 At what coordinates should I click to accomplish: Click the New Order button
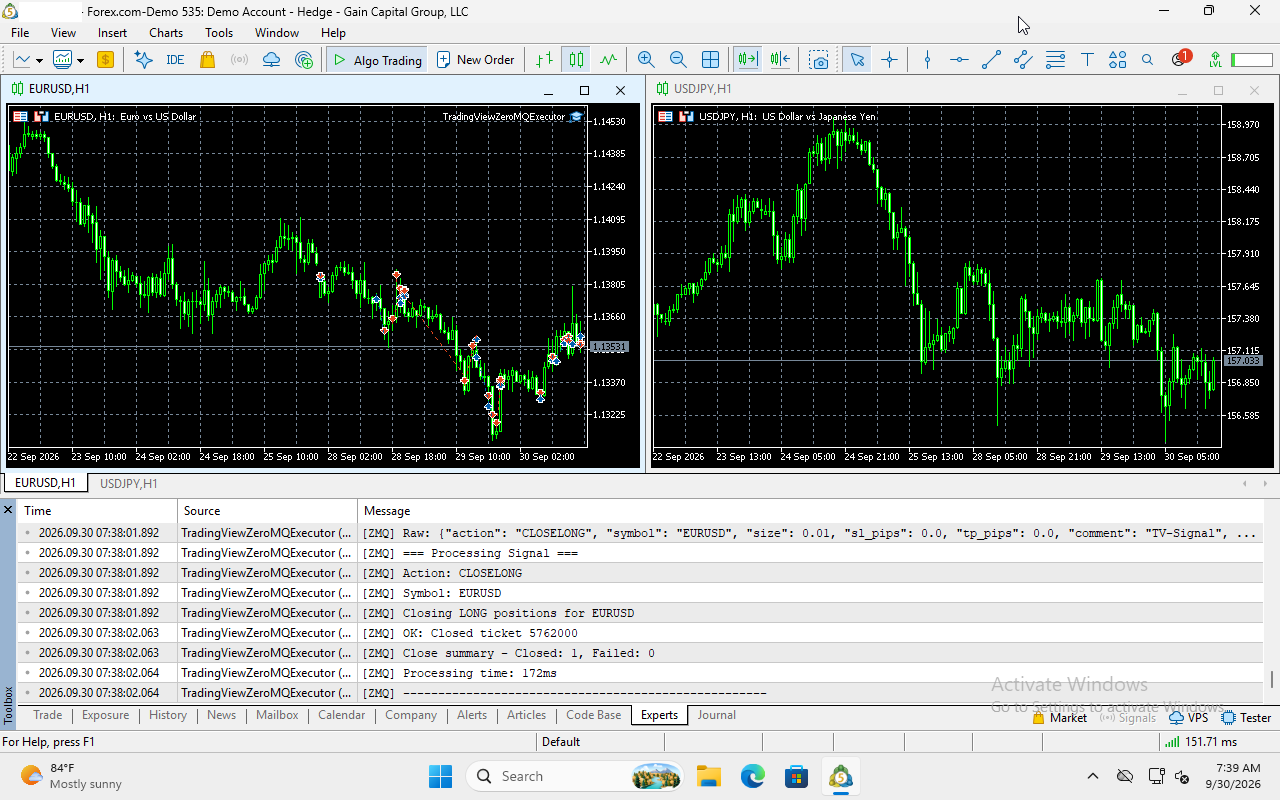pos(476,60)
